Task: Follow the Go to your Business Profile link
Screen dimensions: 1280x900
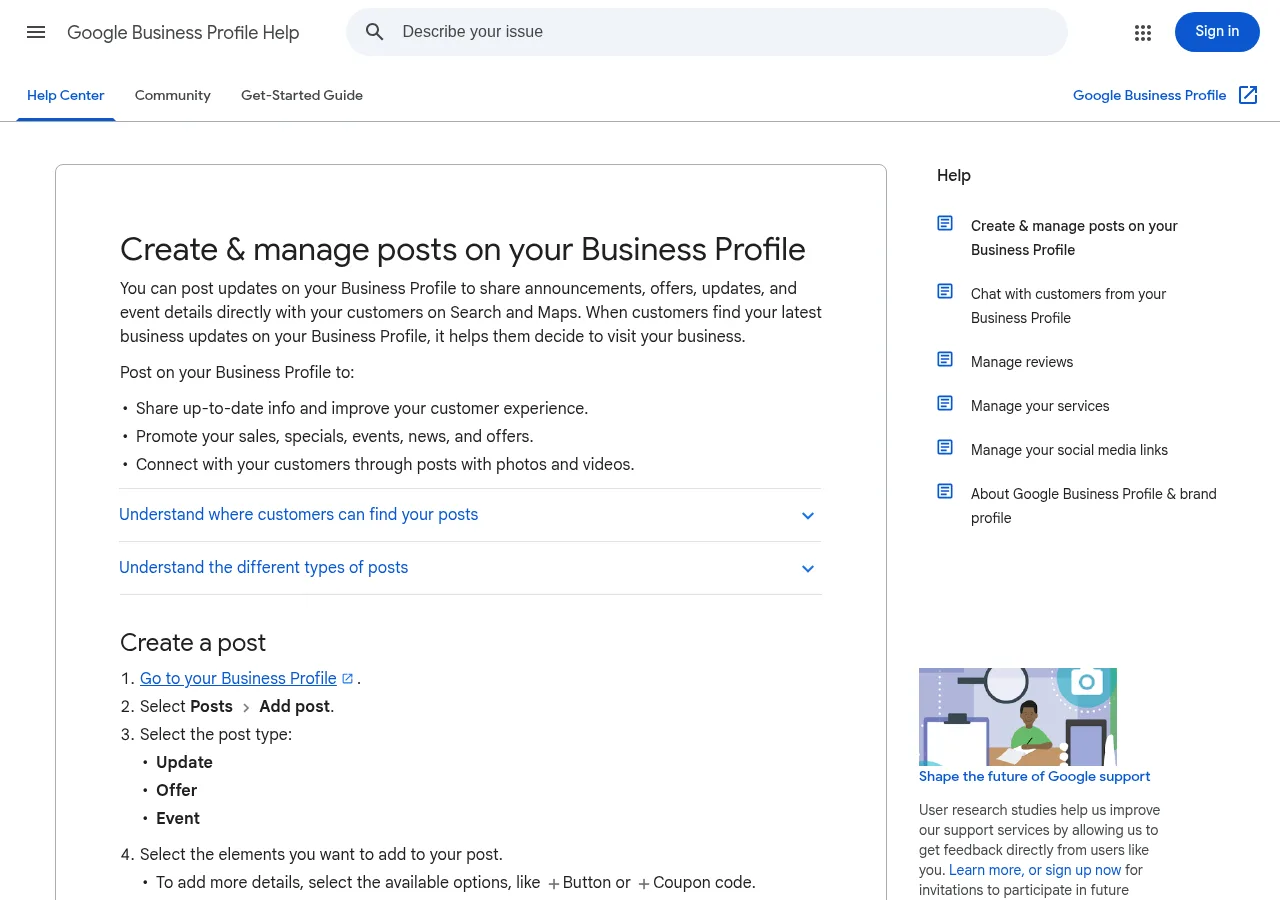Action: (x=238, y=678)
